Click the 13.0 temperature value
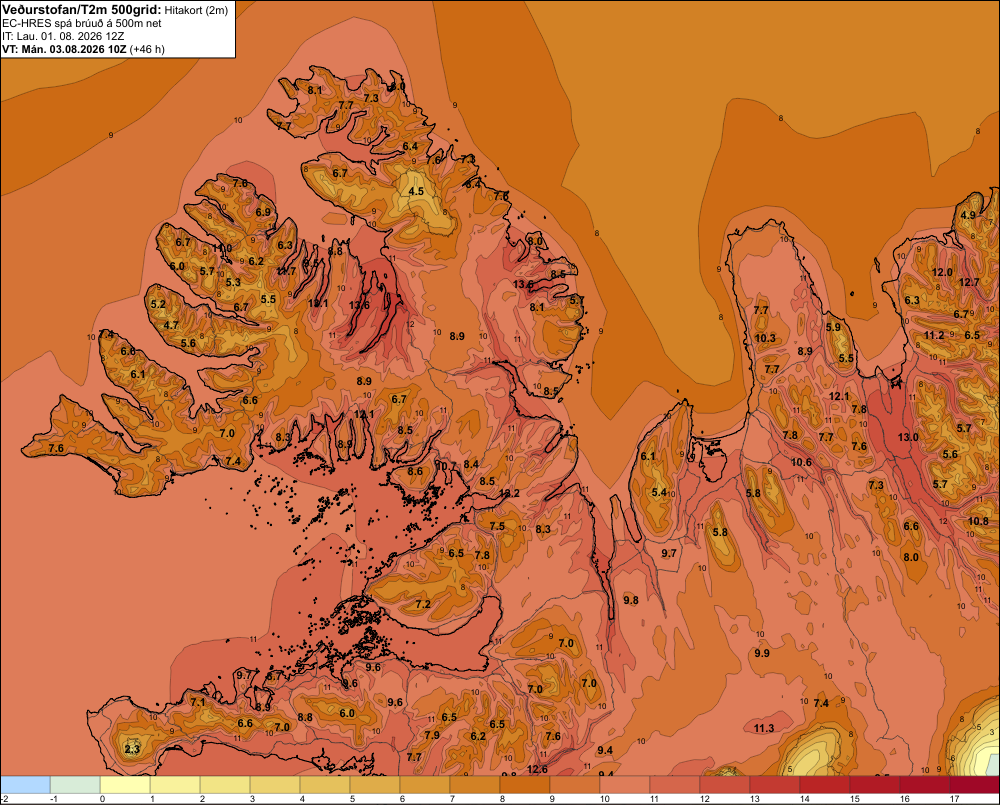 tap(908, 437)
